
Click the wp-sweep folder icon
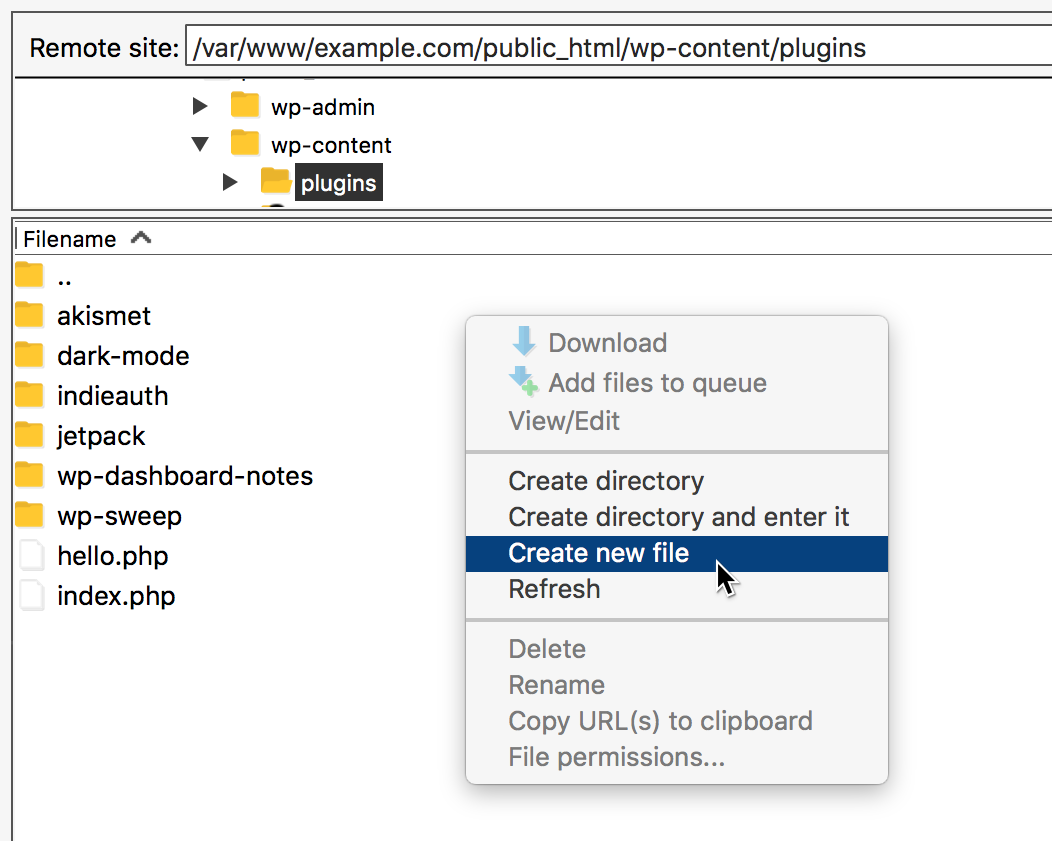tap(29, 515)
